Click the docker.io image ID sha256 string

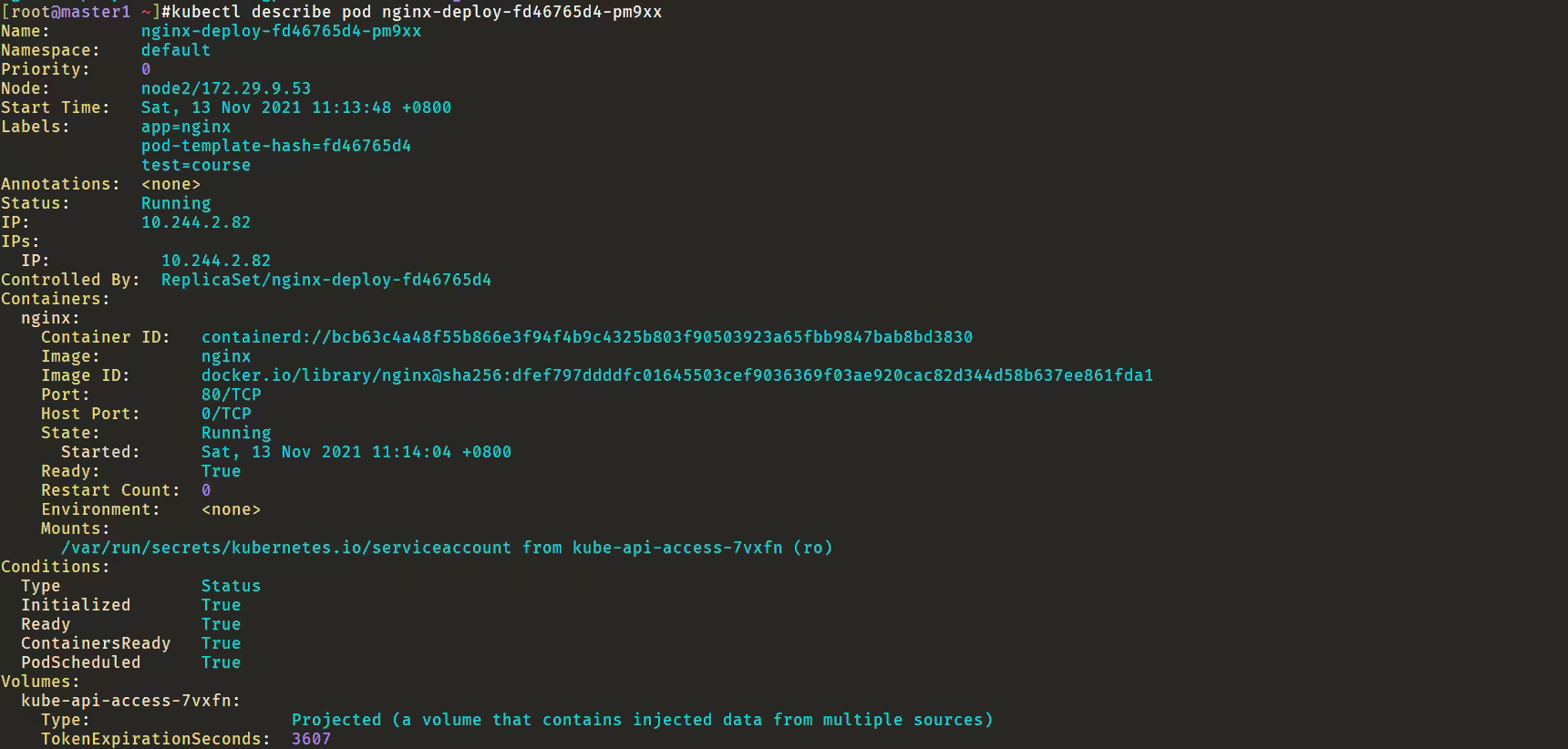tap(677, 375)
